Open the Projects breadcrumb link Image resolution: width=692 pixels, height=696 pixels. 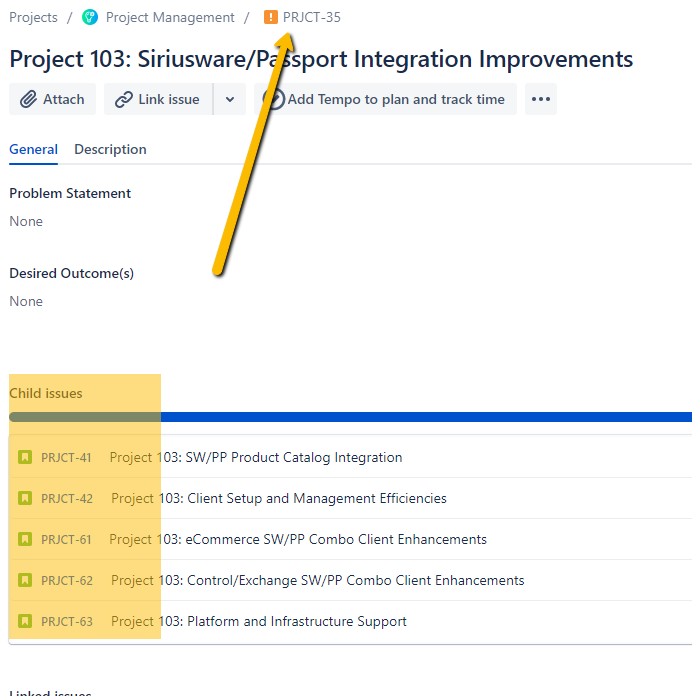(x=33, y=17)
